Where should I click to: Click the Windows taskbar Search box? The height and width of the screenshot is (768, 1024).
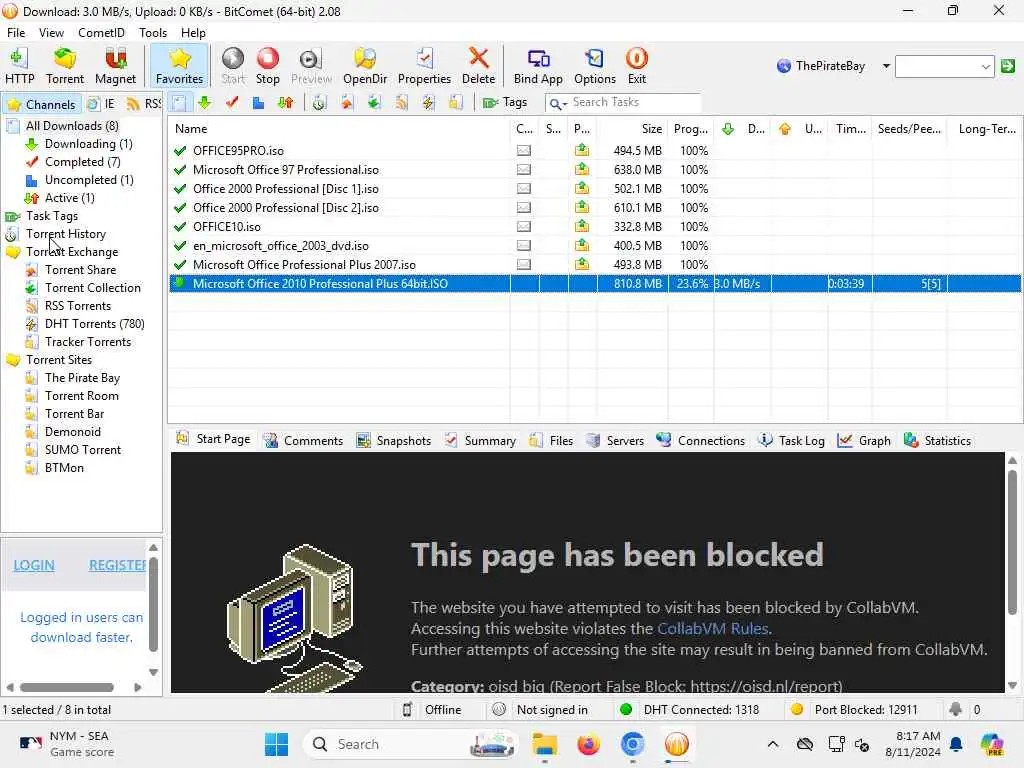pyautogui.click(x=410, y=744)
